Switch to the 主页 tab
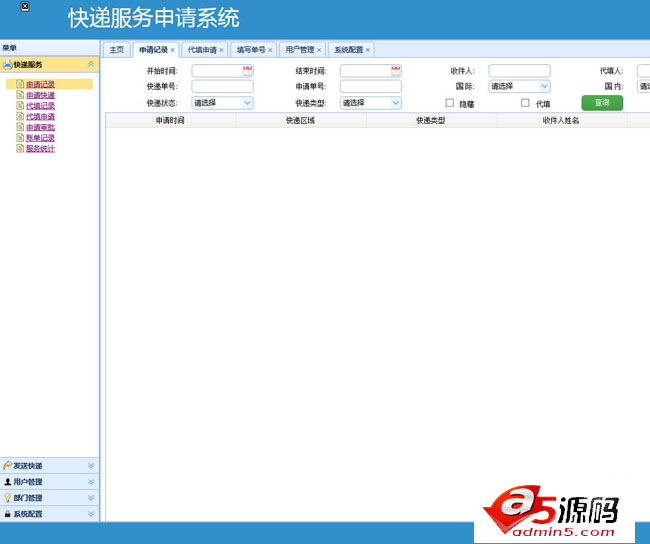The width and height of the screenshot is (650, 544). 116,50
